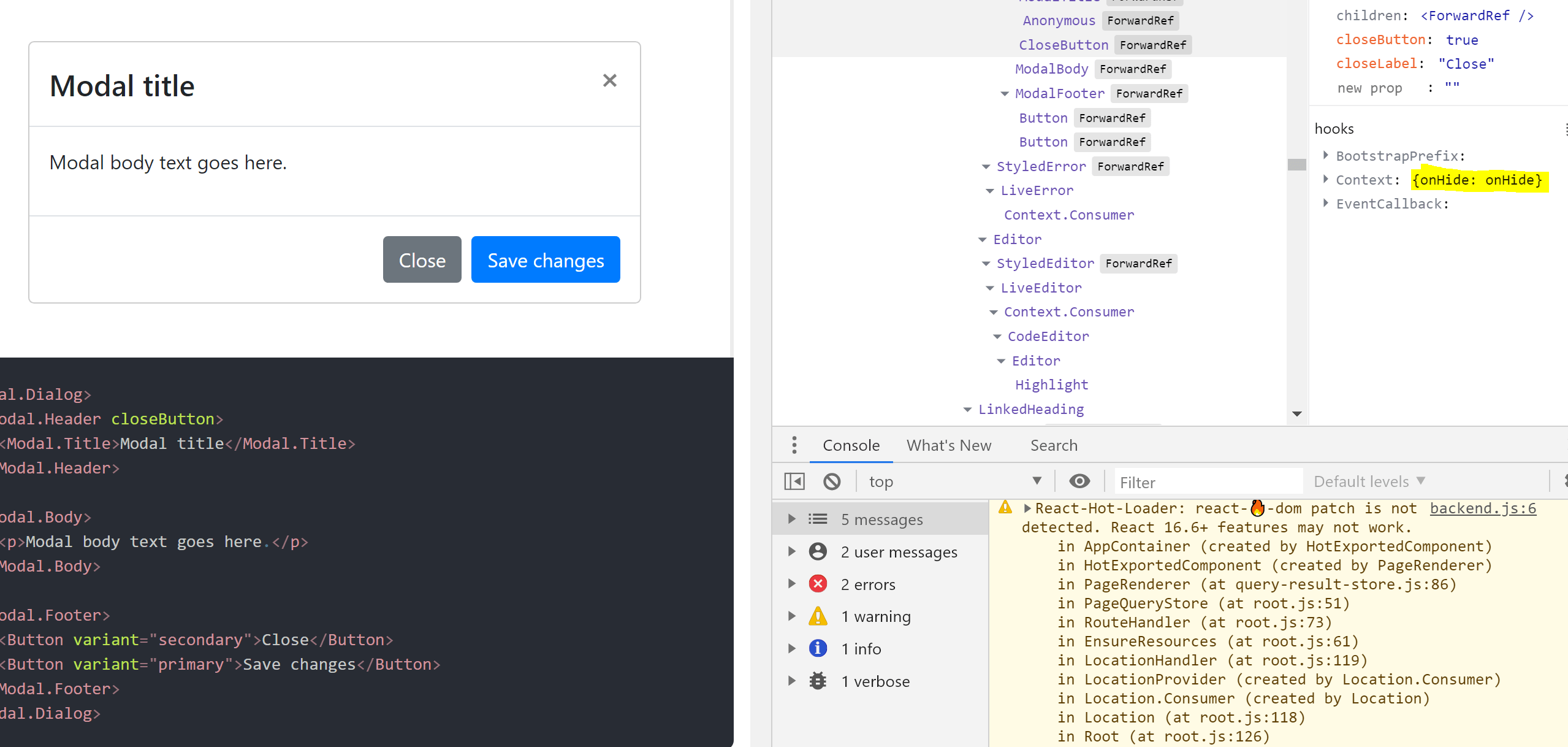Expand the 1 verbose group
The image size is (1568, 747).
point(791,681)
